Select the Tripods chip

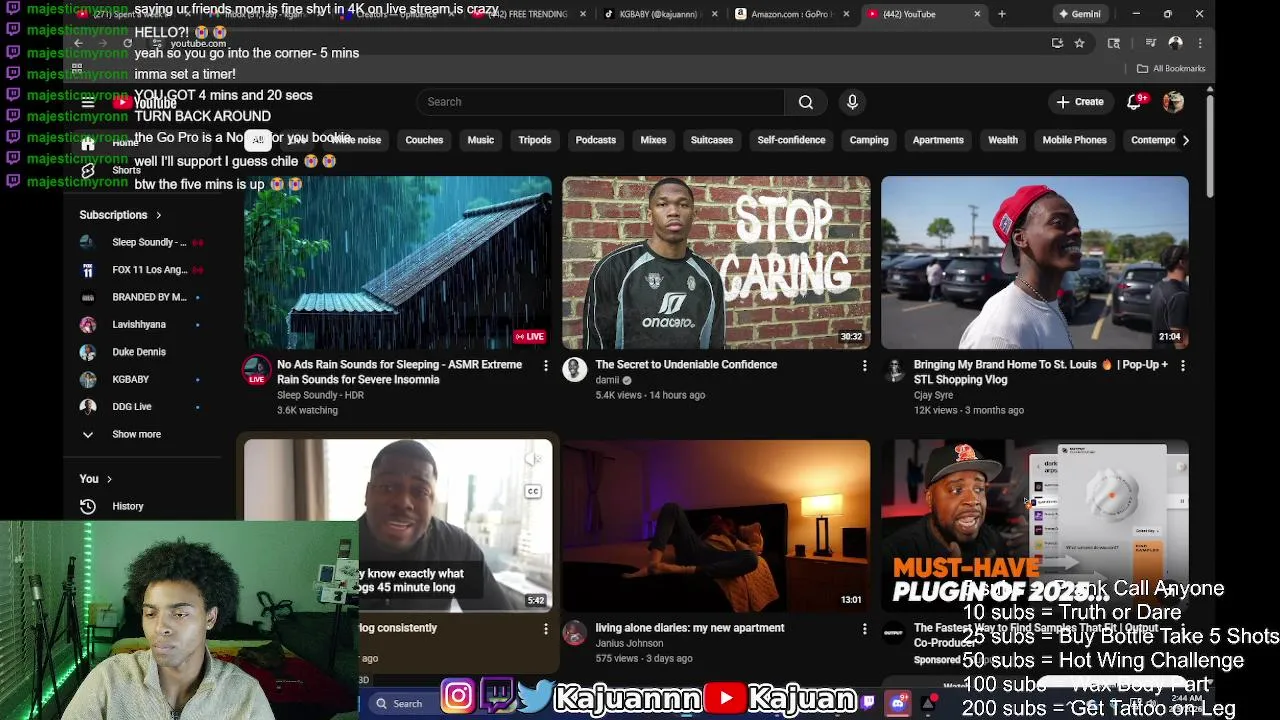pyautogui.click(x=535, y=140)
